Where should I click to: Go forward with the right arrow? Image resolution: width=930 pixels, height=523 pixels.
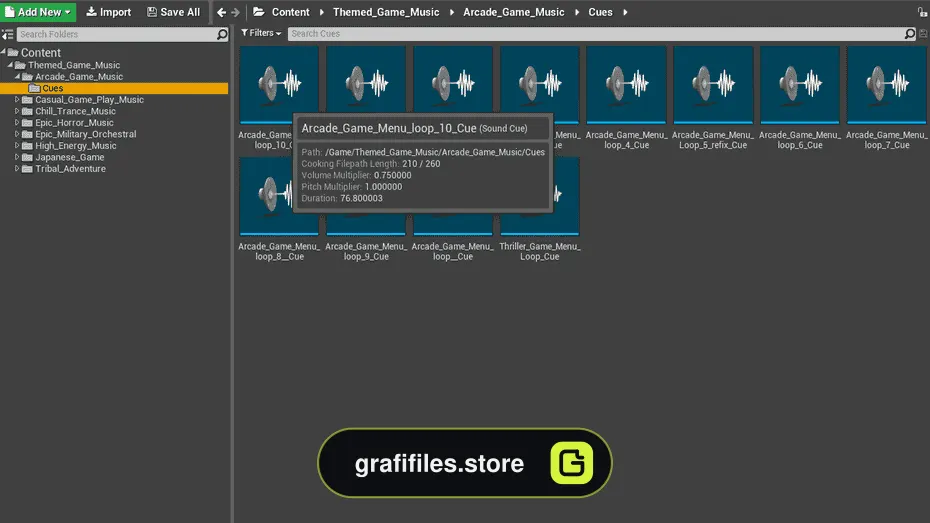coord(235,12)
